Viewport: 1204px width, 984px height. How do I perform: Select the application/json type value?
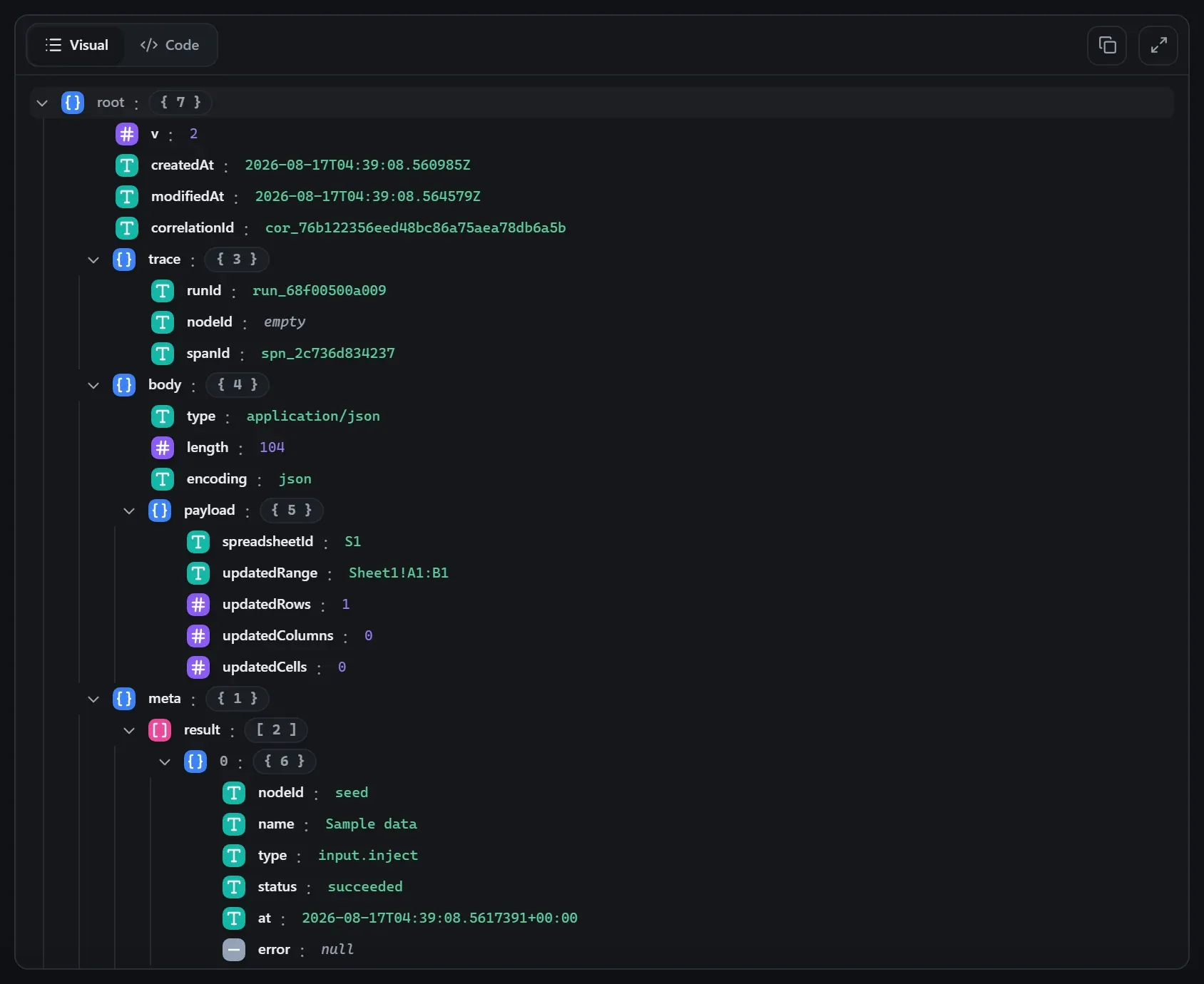(x=313, y=416)
